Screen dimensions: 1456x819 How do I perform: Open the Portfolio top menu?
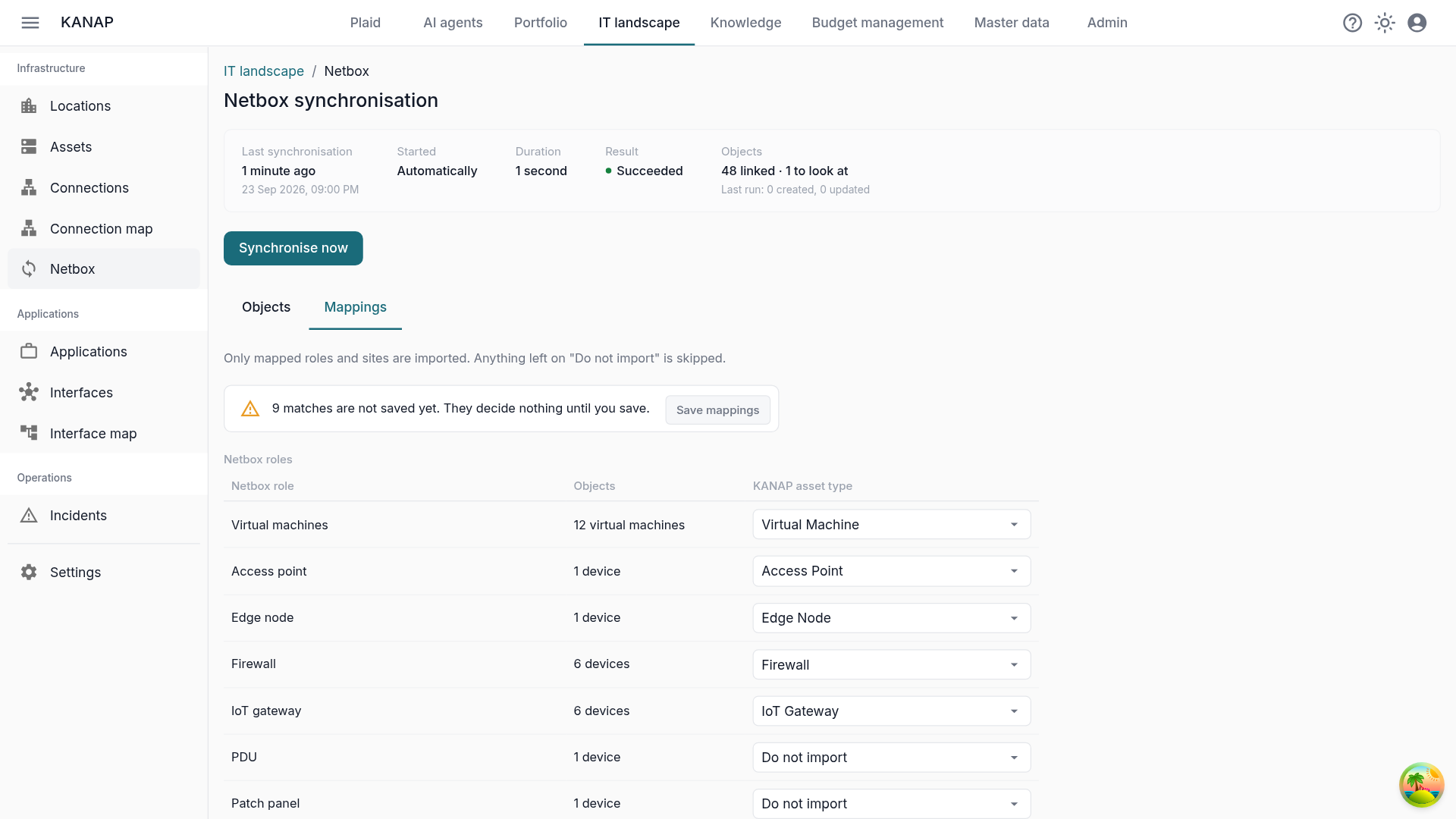pos(541,23)
